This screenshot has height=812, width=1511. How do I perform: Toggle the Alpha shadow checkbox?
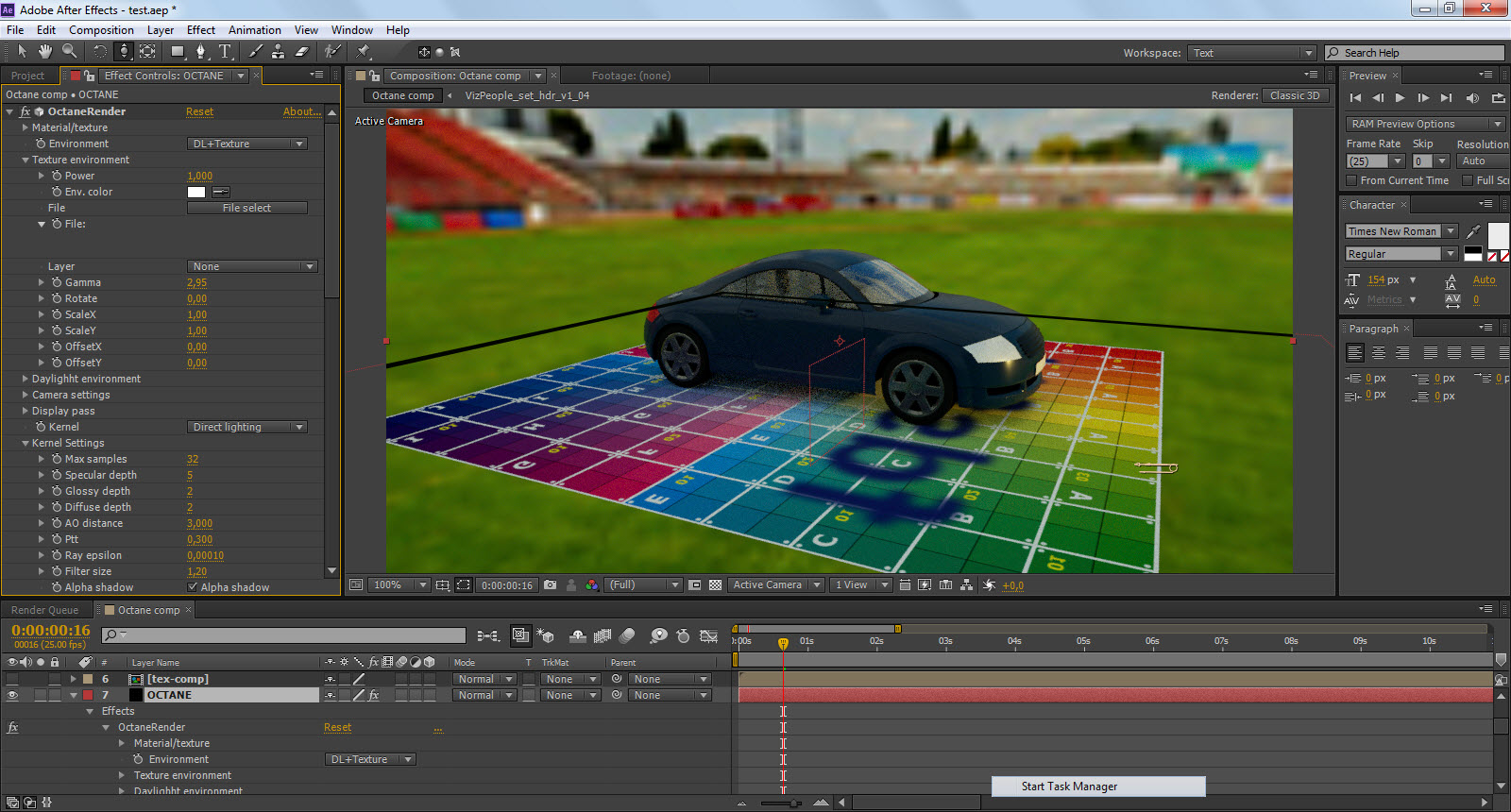[193, 587]
